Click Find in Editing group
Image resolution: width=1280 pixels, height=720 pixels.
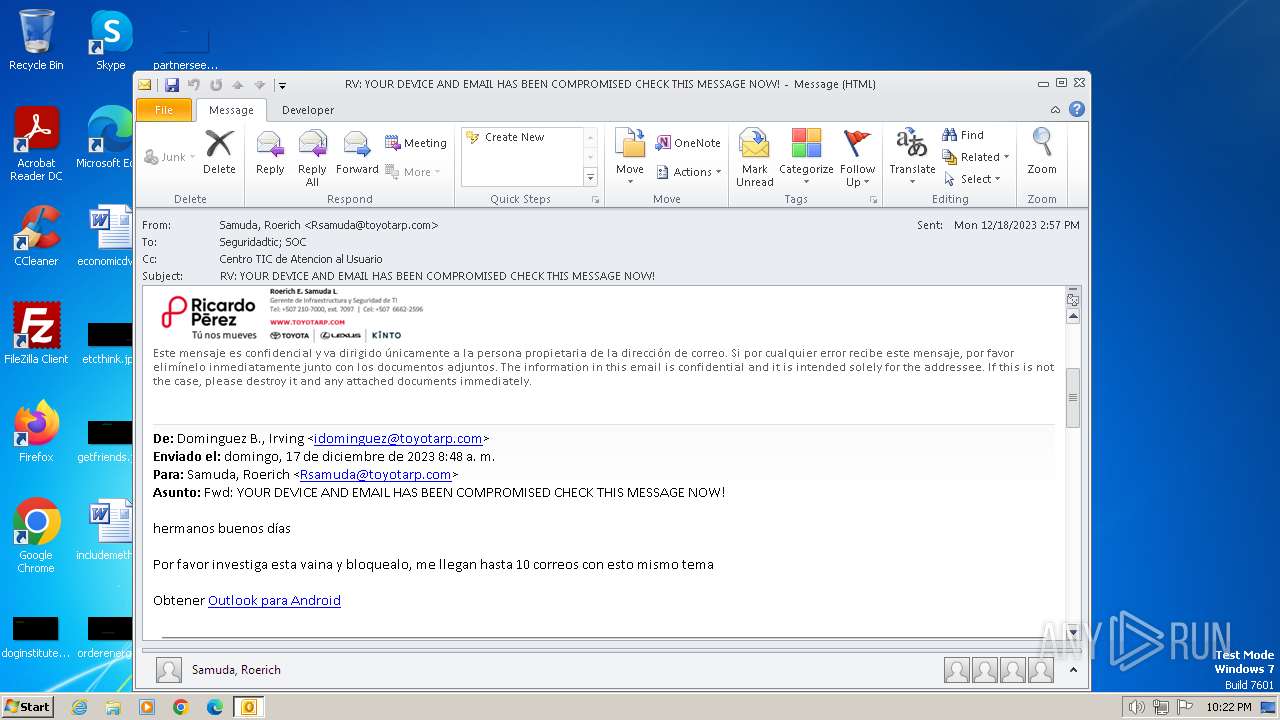click(963, 135)
